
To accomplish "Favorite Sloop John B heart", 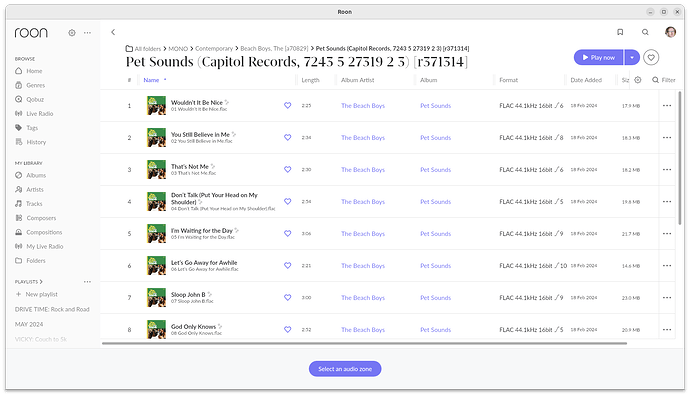I will tap(287, 297).
